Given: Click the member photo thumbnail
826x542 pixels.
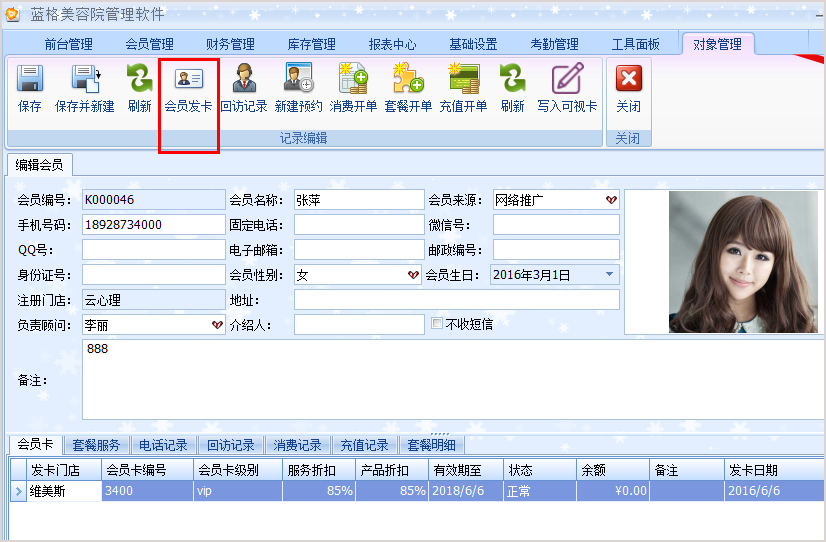Looking at the screenshot, I should (743, 262).
